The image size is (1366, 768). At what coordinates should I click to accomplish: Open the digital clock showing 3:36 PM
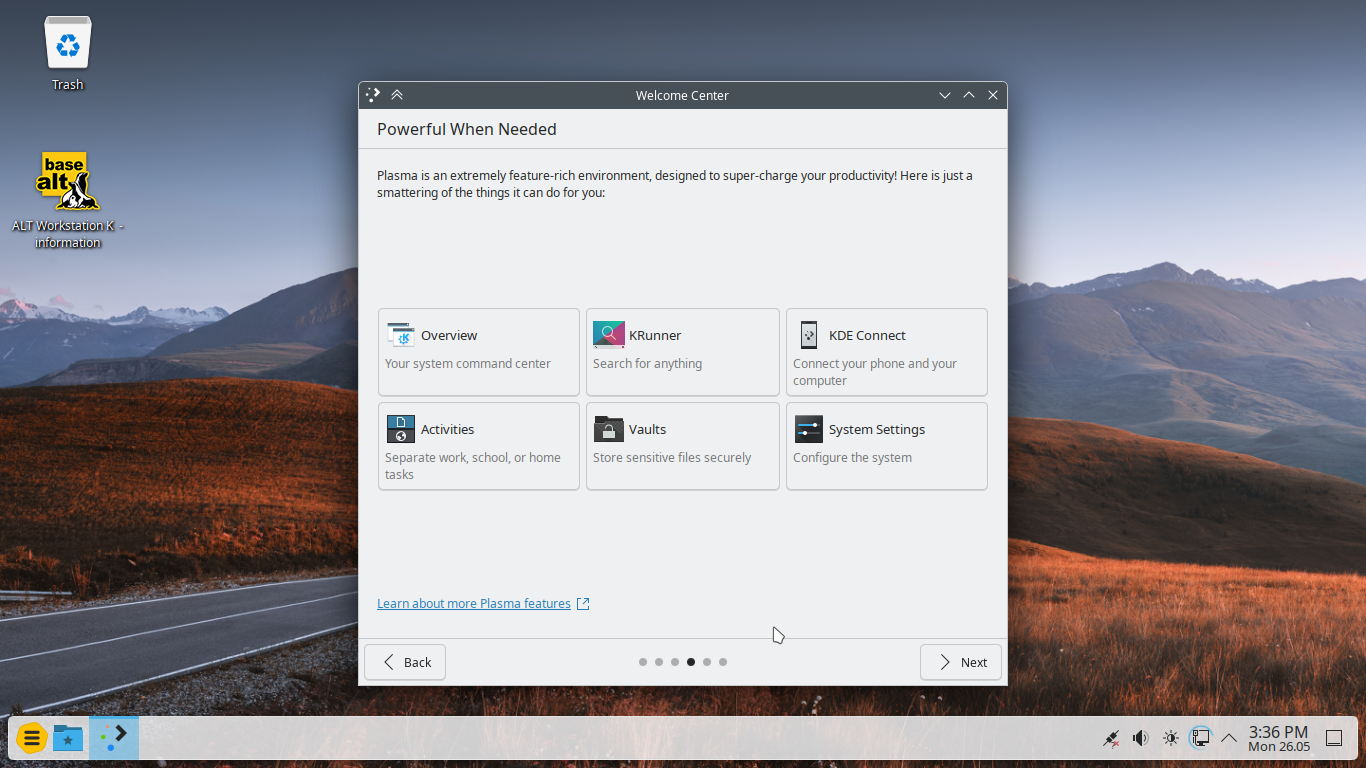point(1278,739)
